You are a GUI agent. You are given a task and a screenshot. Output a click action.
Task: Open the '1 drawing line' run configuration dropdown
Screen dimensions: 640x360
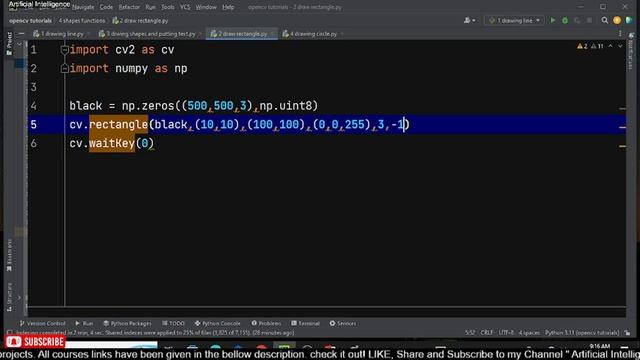(x=514, y=20)
